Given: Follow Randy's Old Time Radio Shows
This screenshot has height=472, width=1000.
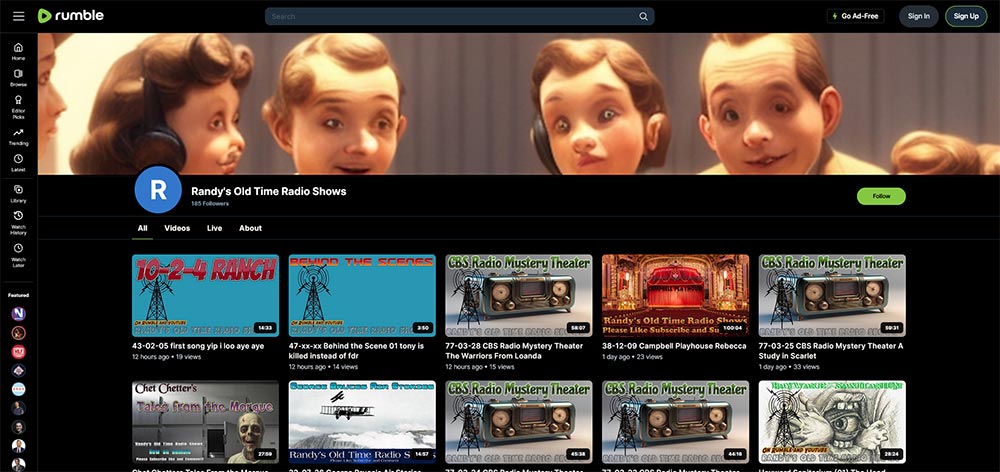Looking at the screenshot, I should (x=881, y=196).
